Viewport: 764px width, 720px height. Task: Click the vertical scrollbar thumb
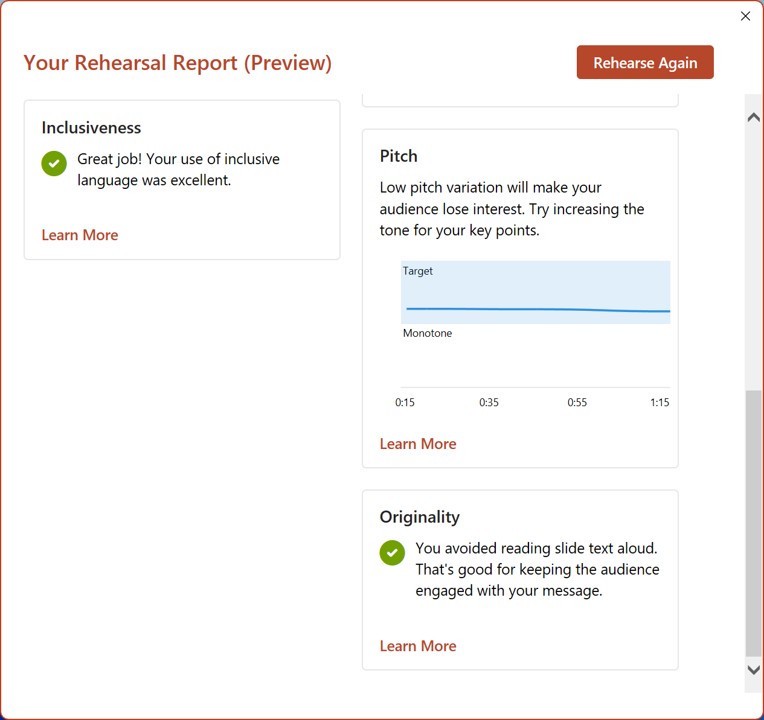(754, 520)
